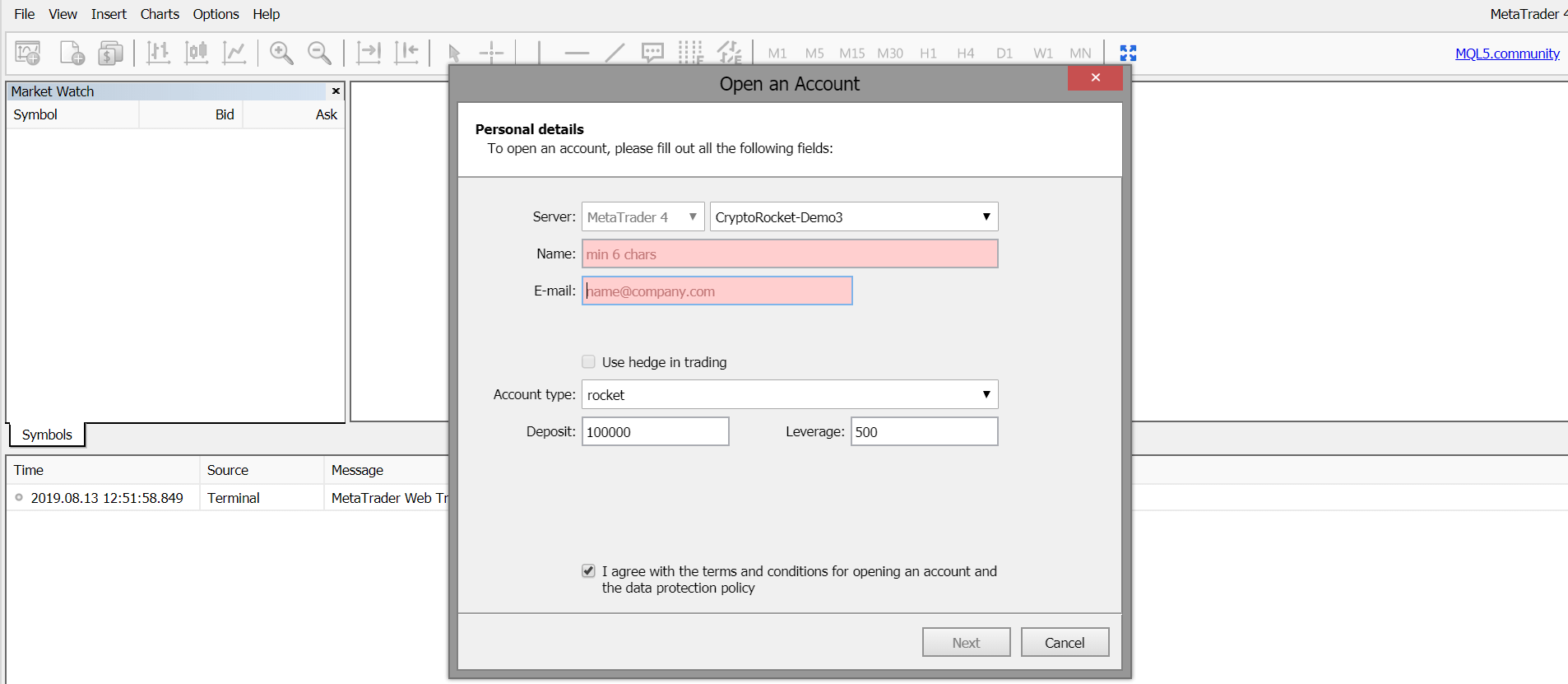The width and height of the screenshot is (1568, 684).
Task: Close the Open an Account dialog
Action: click(1095, 77)
